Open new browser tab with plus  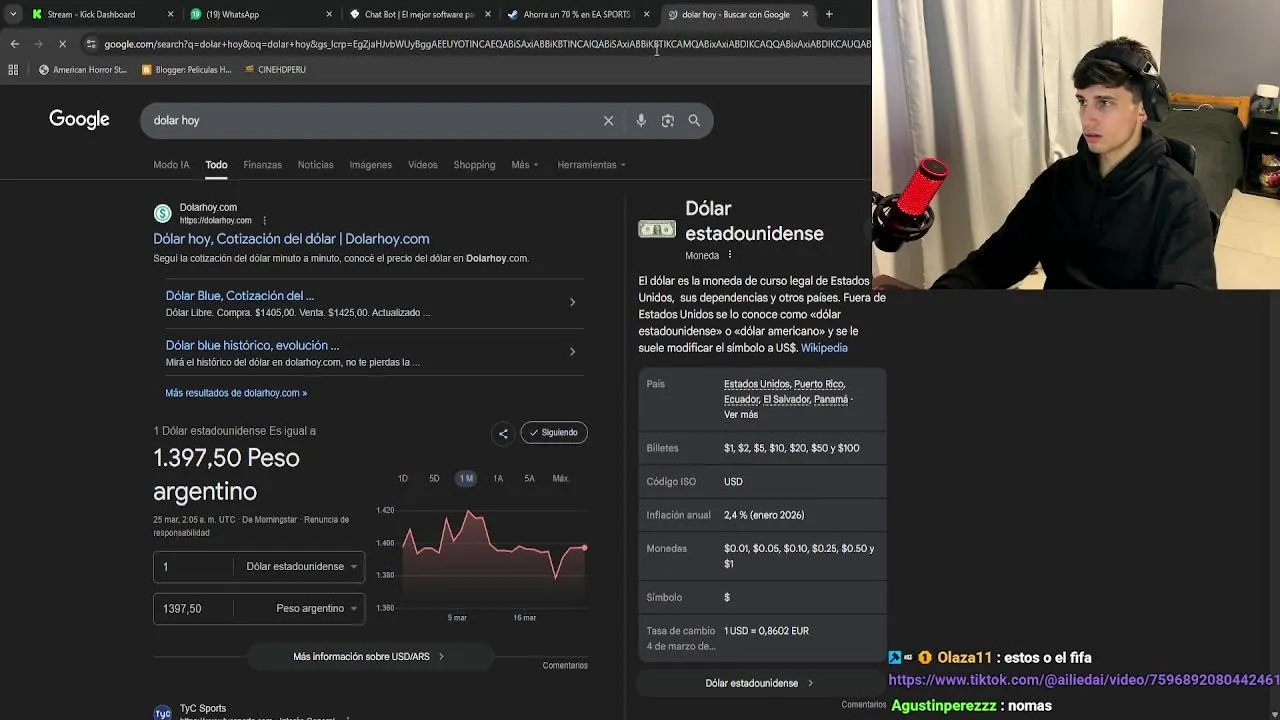[x=829, y=14]
